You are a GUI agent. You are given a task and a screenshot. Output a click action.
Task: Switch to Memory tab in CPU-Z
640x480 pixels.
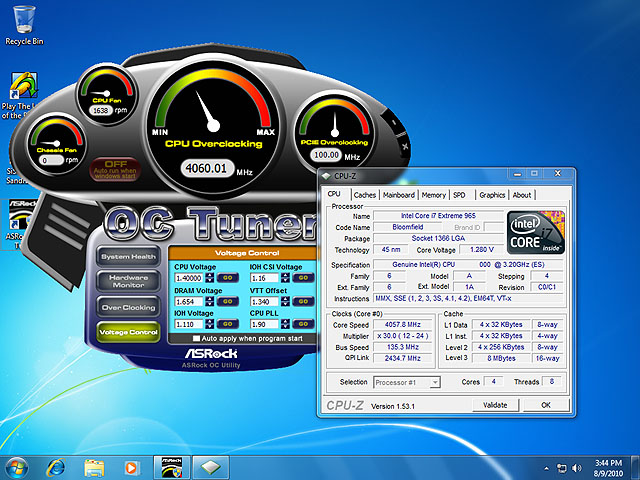[433, 195]
